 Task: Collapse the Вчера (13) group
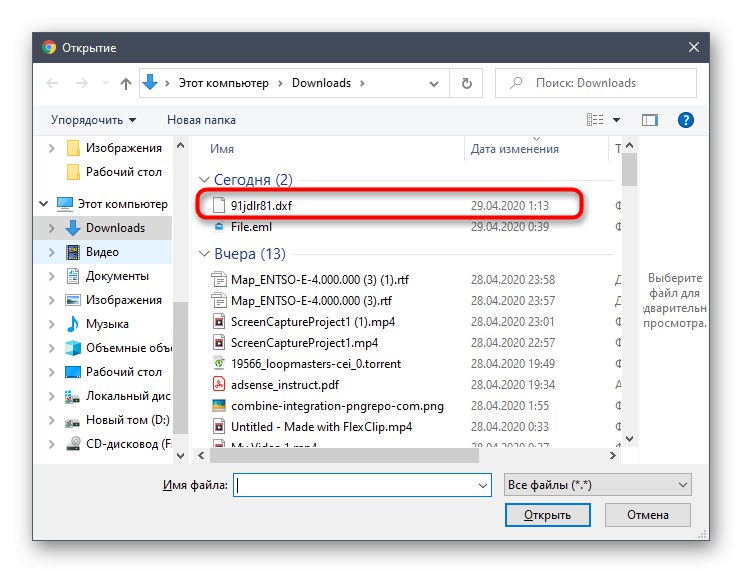pyautogui.click(x=204, y=254)
